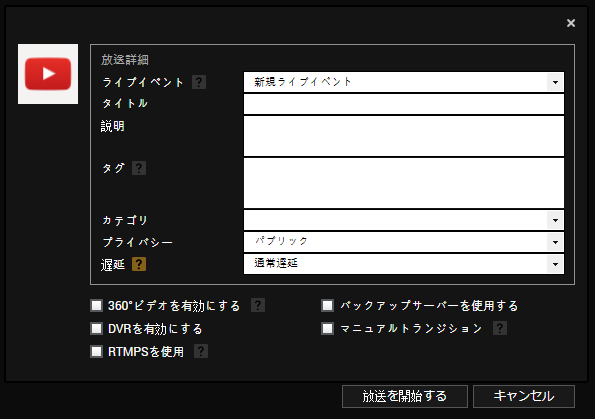The height and width of the screenshot is (419, 595).
Task: Open the カテゴリ dropdown list
Action: coord(404,220)
